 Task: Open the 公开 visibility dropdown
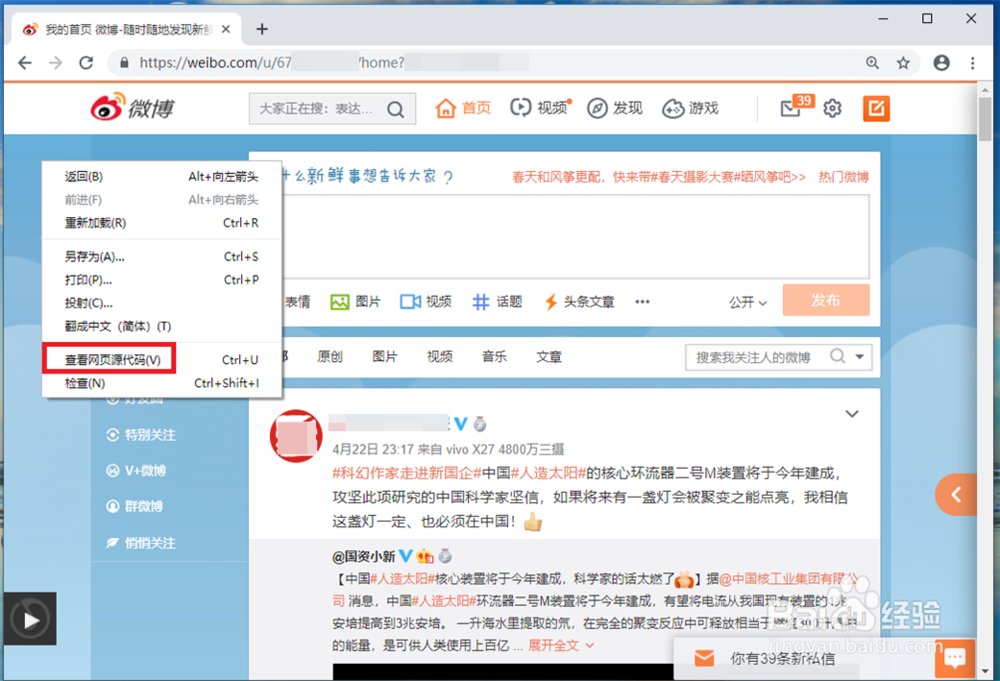coord(746,302)
